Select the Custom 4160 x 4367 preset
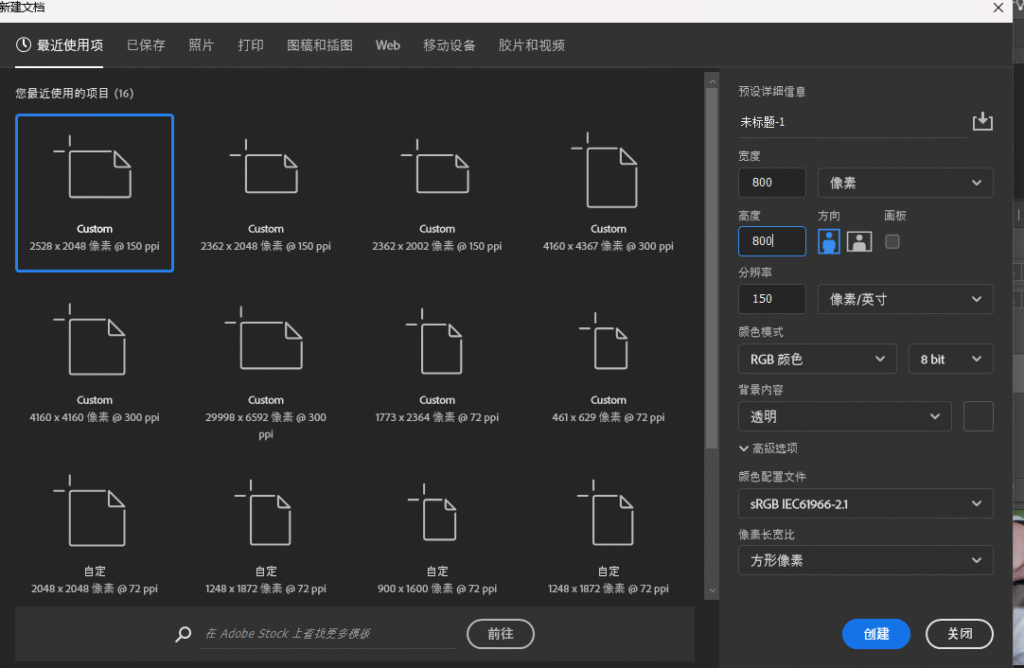1024x668 pixels. [x=608, y=193]
